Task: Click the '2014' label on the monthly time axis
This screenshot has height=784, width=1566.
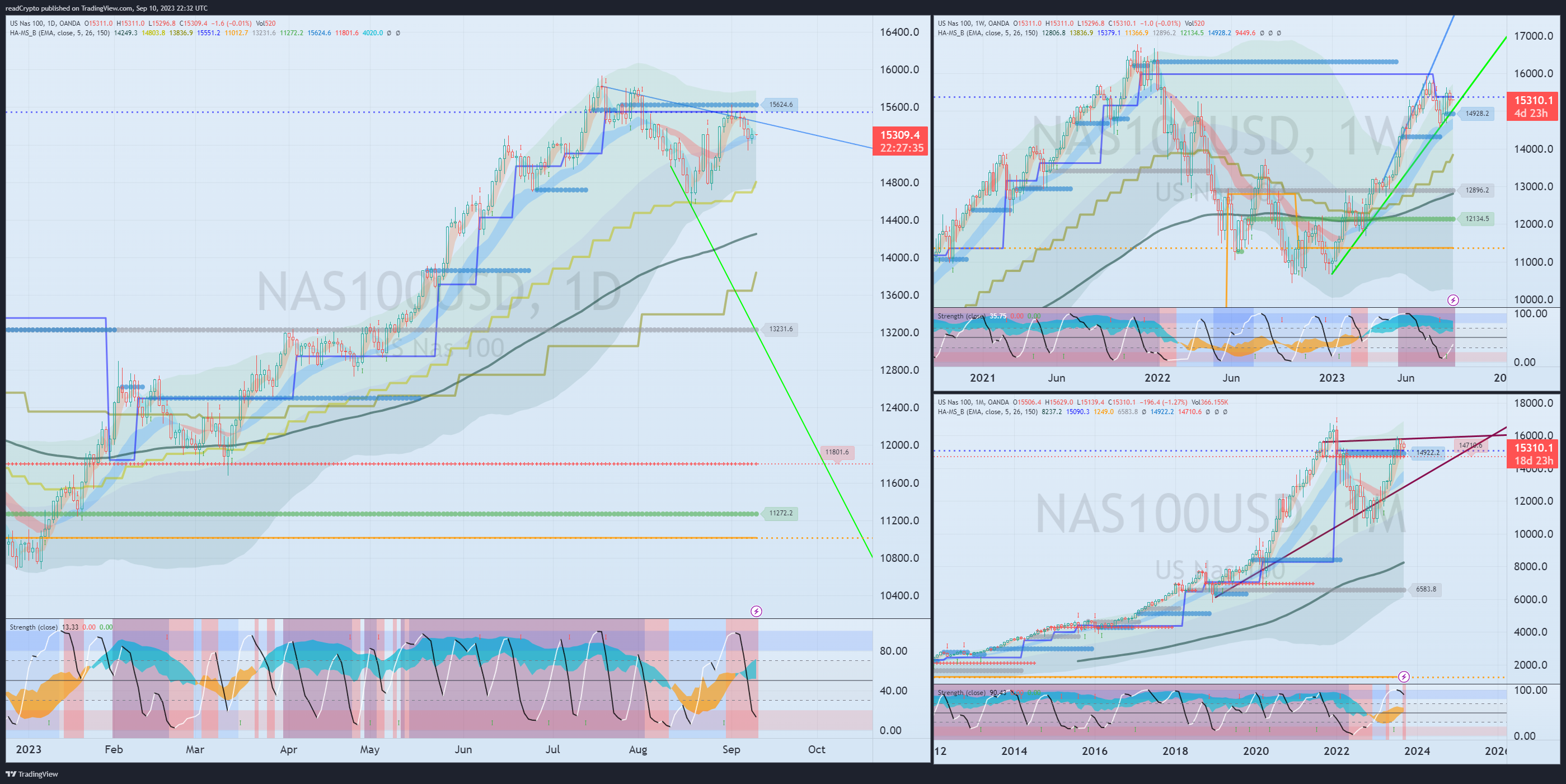Action: [x=1014, y=751]
